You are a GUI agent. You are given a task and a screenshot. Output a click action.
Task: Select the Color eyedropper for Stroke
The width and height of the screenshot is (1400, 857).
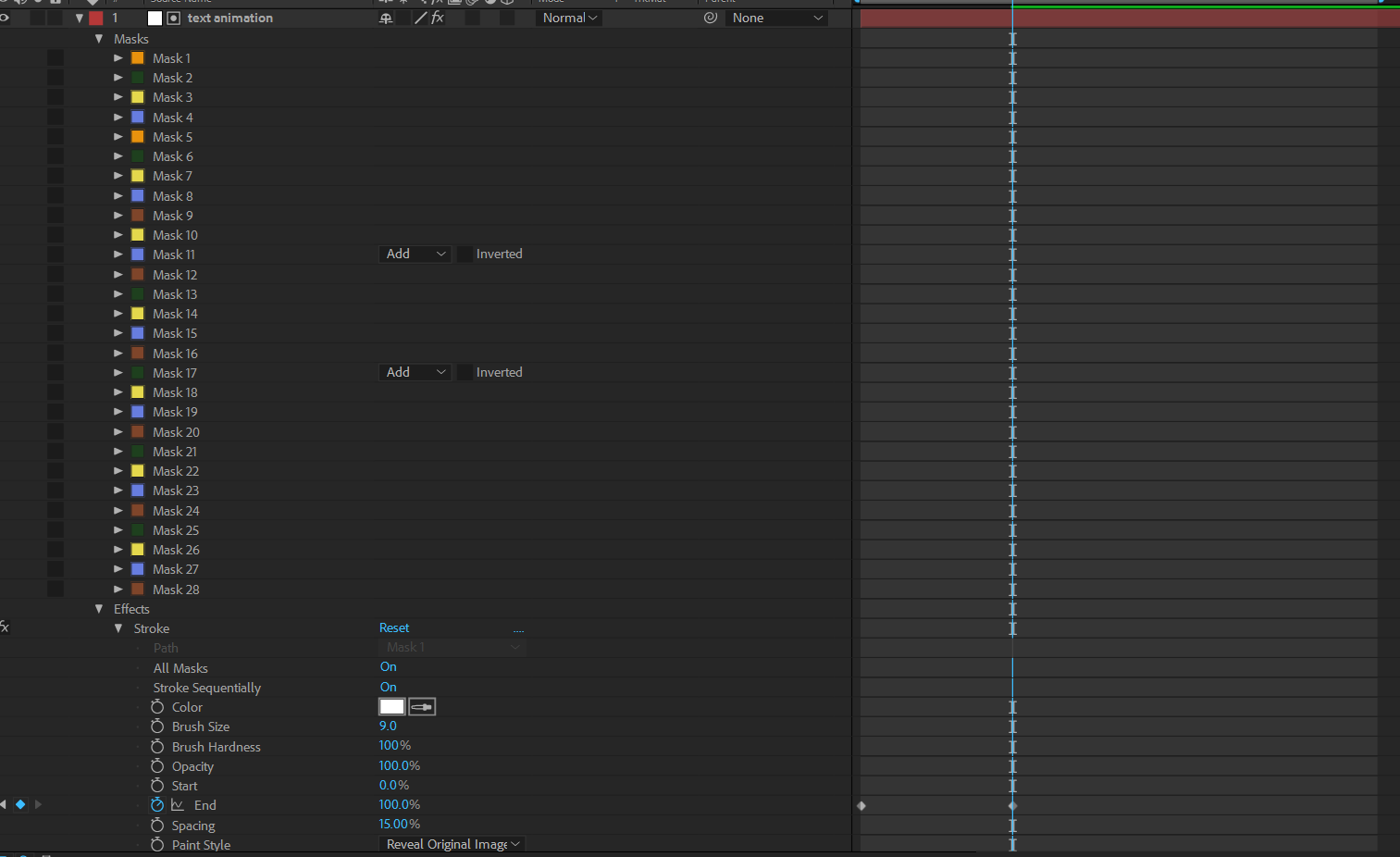click(x=422, y=707)
